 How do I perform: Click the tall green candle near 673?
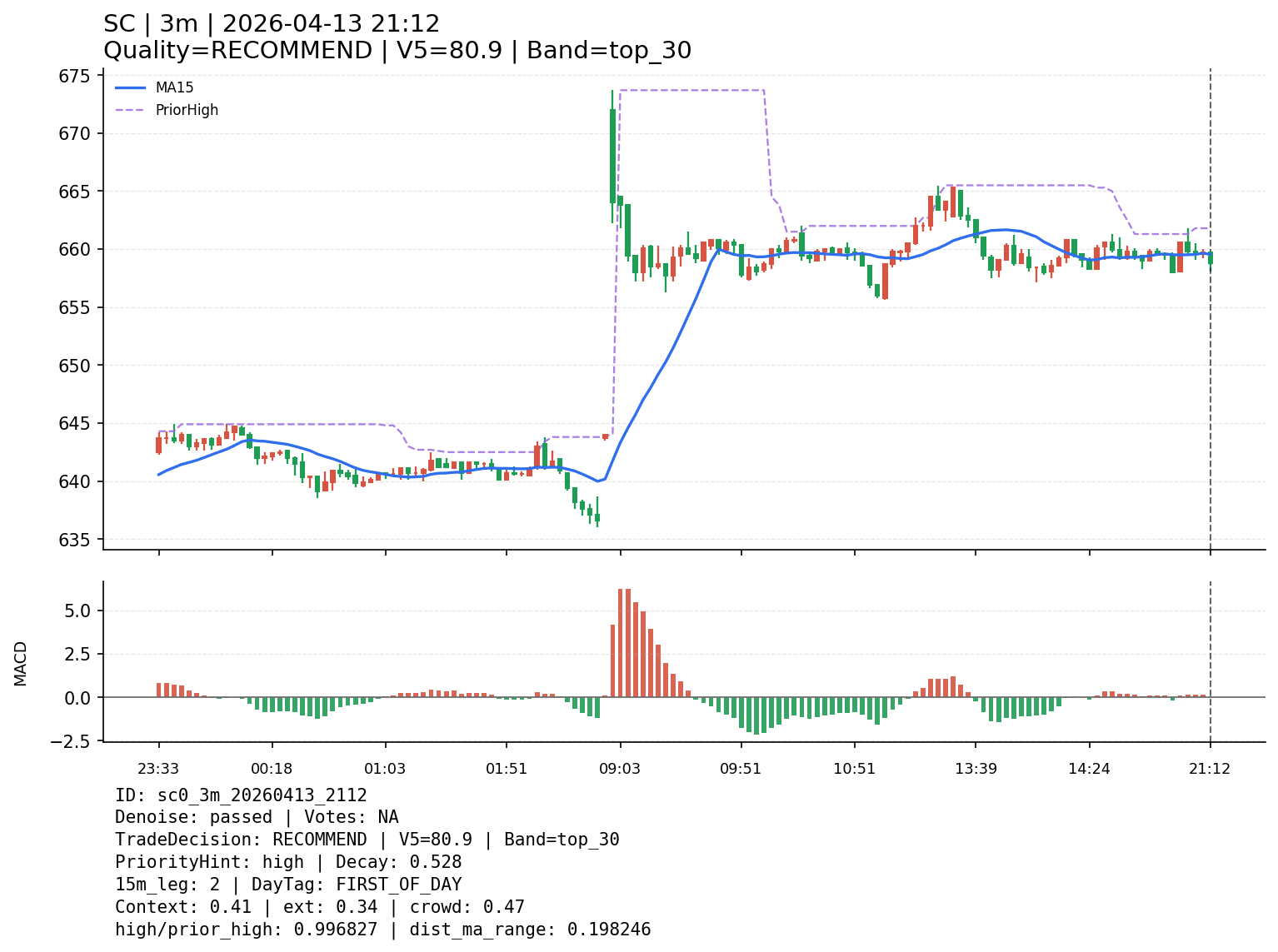(x=612, y=156)
